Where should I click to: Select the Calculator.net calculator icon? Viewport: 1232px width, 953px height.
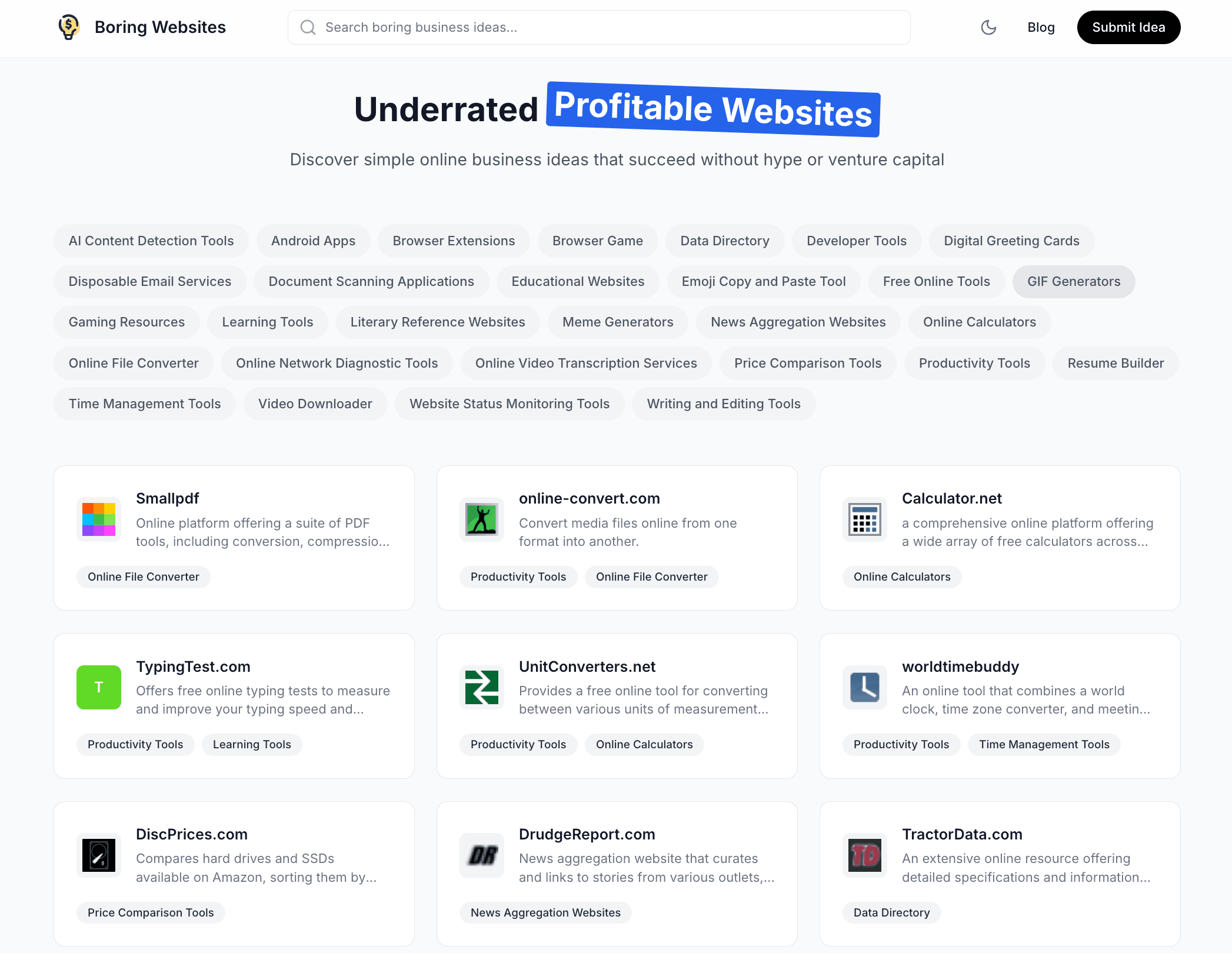(x=865, y=519)
